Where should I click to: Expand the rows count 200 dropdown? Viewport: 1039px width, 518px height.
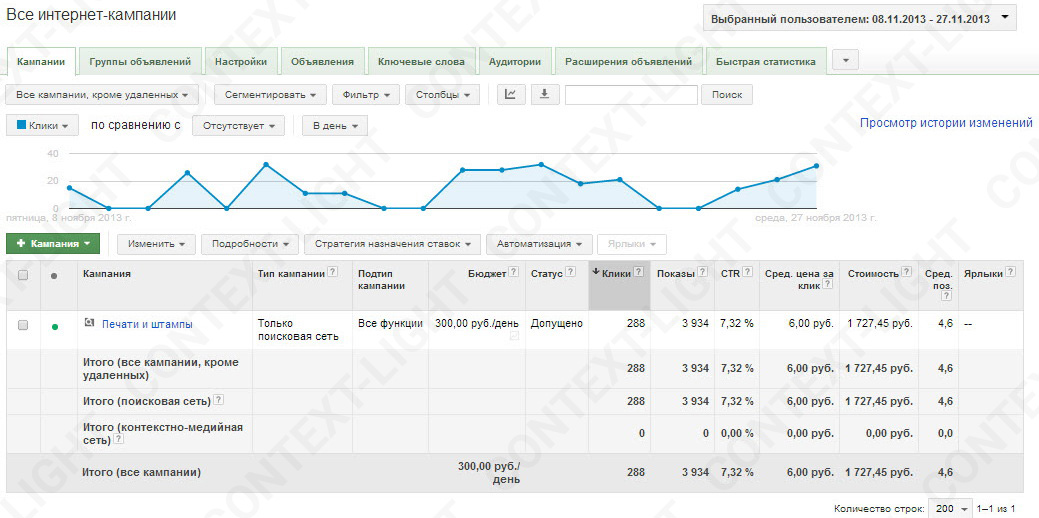pyautogui.click(x=949, y=509)
